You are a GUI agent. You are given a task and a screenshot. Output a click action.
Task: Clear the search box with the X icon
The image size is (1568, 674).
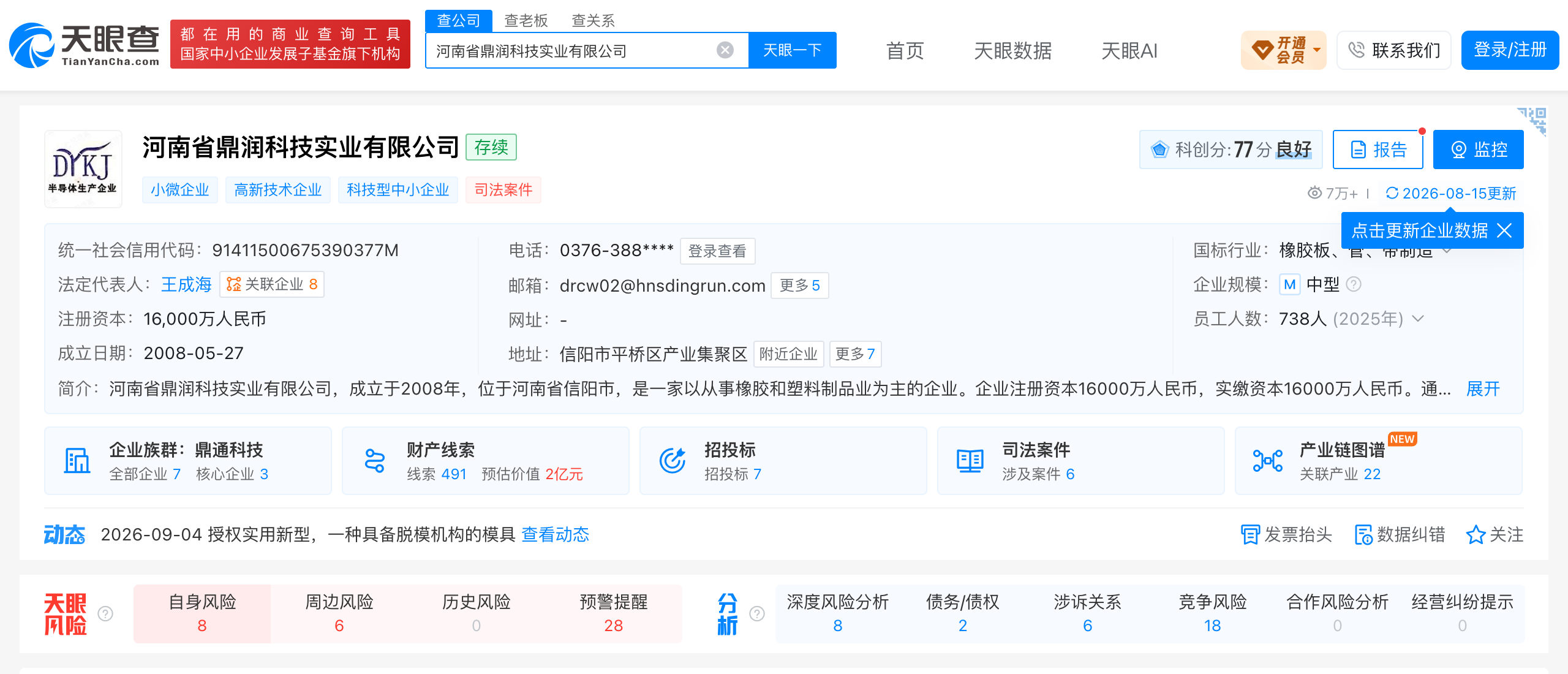pos(725,50)
